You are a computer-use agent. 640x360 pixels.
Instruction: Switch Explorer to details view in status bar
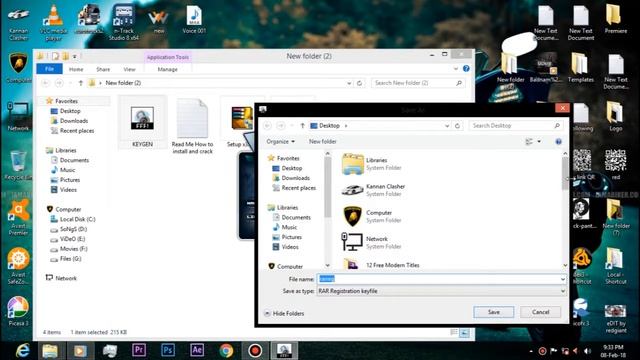454,333
